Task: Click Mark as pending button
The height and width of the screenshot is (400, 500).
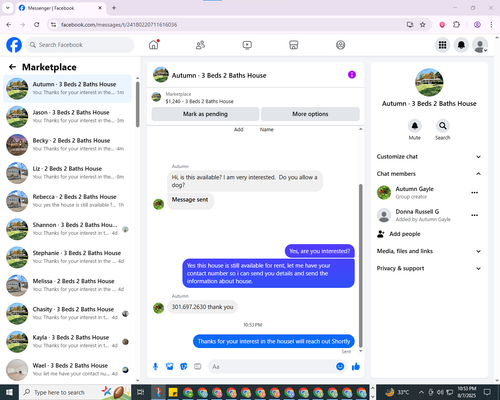Action: pos(205,114)
